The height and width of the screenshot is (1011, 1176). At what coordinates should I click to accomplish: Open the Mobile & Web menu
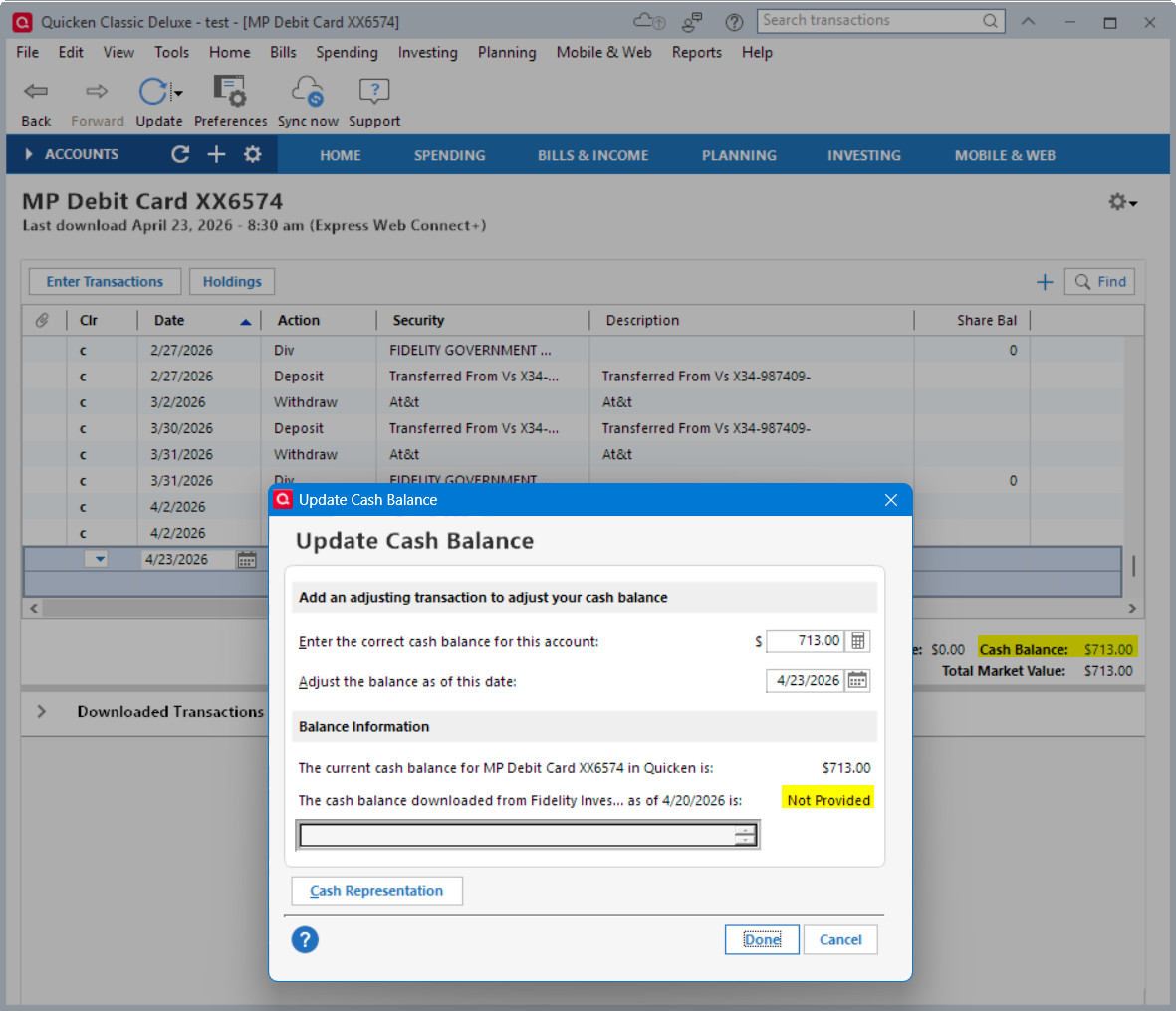coord(603,53)
